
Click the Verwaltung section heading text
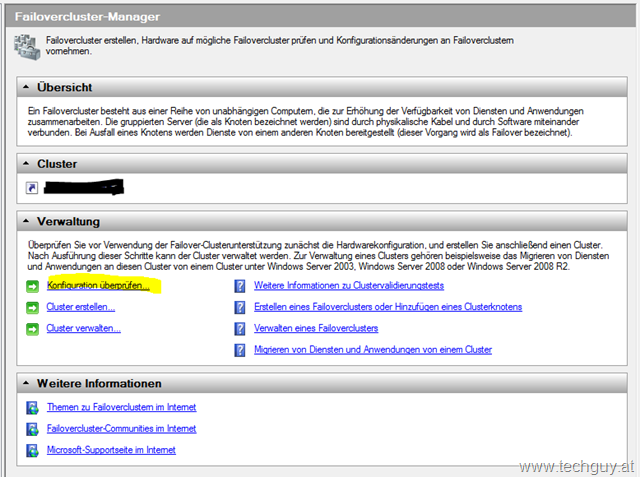(x=68, y=222)
